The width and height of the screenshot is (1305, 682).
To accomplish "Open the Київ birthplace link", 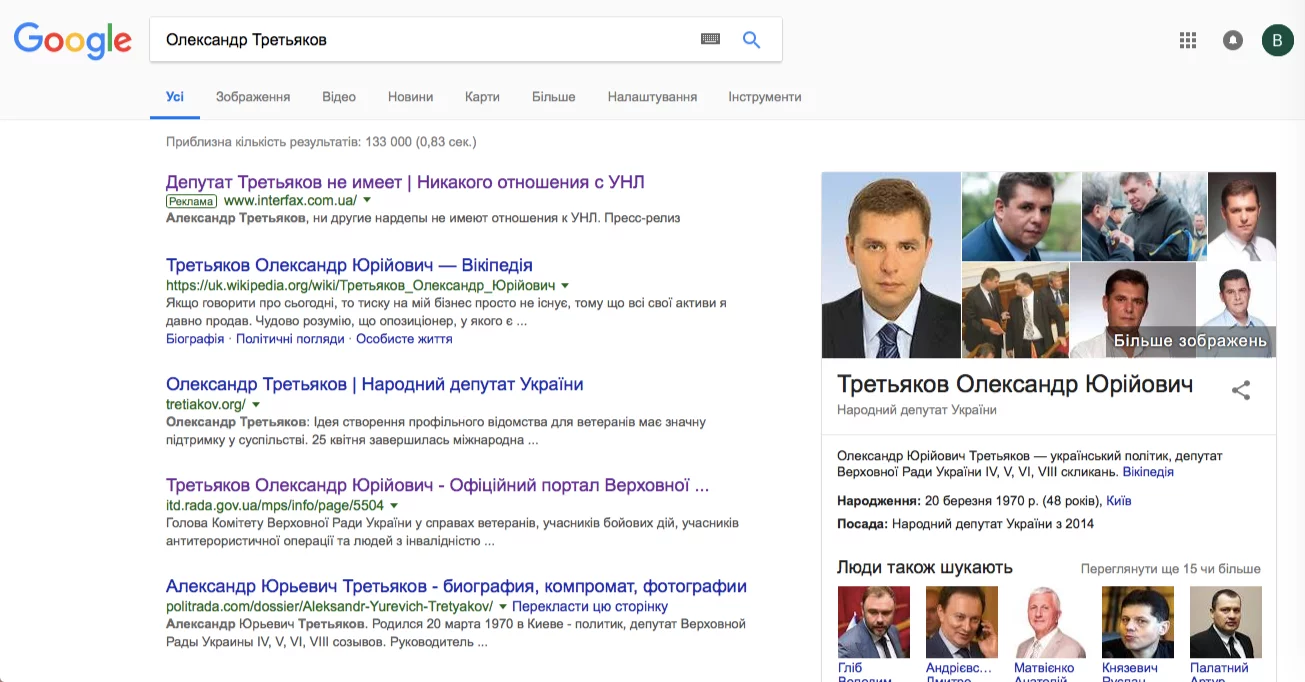I will pos(1119,501).
